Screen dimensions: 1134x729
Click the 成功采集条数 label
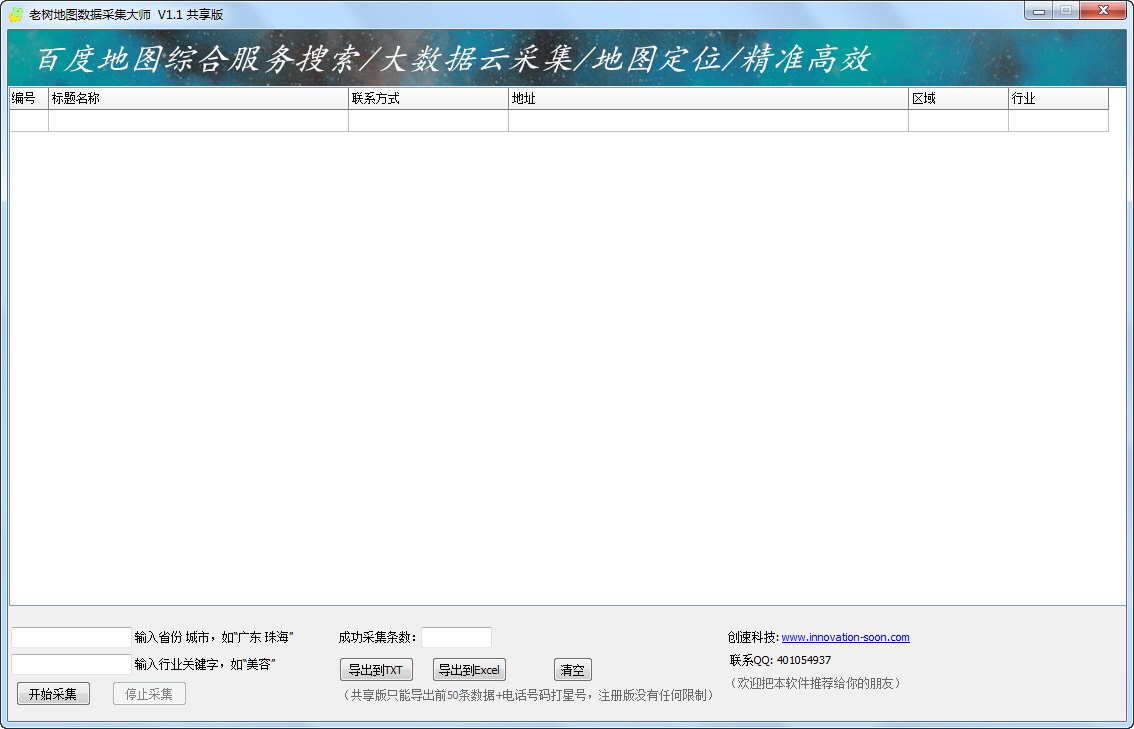(377, 637)
